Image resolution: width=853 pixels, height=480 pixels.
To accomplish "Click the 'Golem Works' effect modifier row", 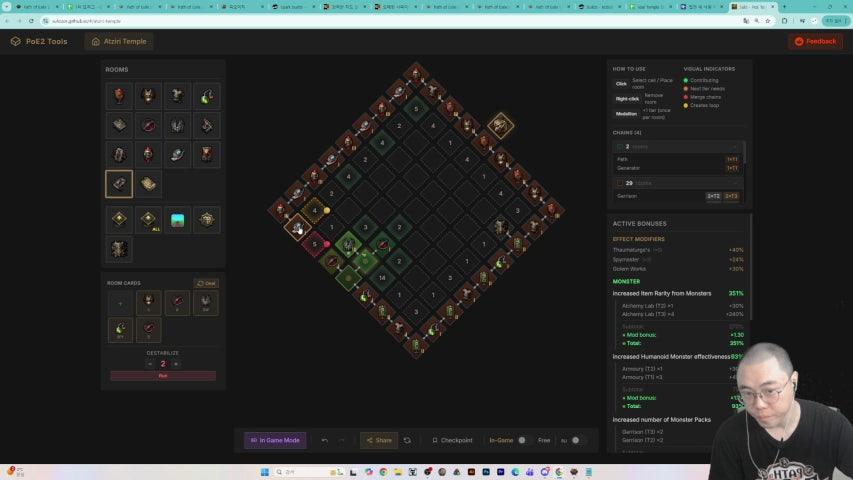I will (678, 269).
